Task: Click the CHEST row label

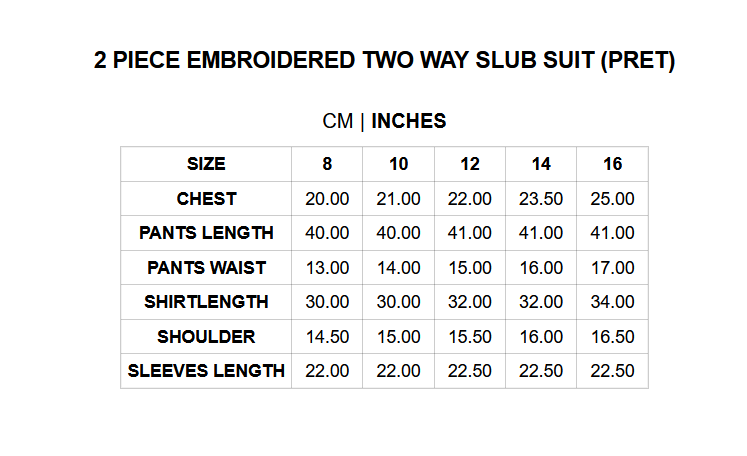Action: click(206, 199)
